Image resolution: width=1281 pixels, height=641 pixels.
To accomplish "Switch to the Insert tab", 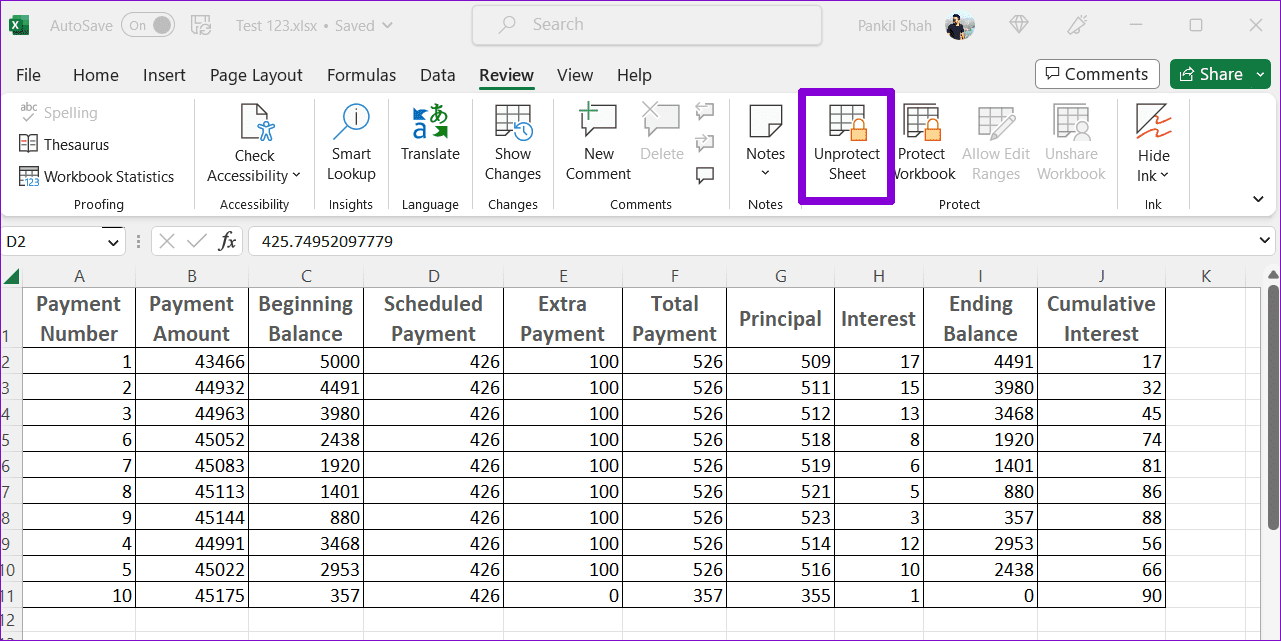I will pyautogui.click(x=164, y=75).
